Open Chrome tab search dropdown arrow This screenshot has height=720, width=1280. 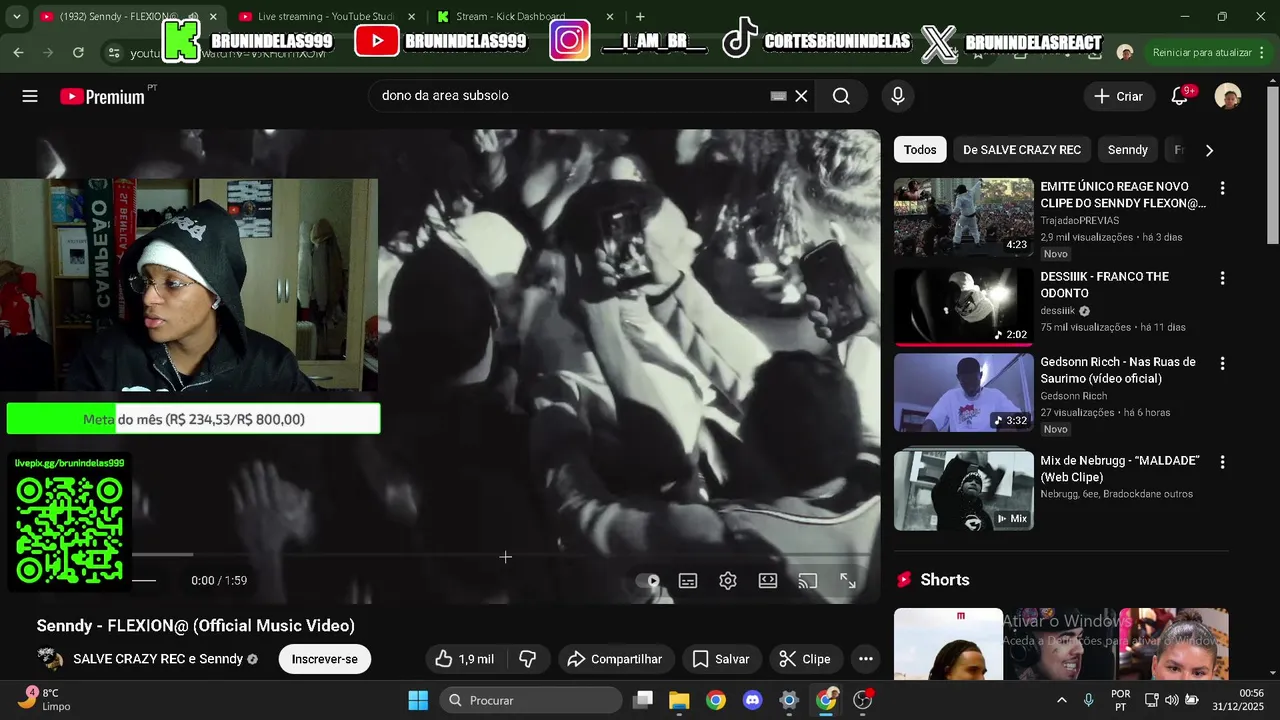(x=16, y=17)
